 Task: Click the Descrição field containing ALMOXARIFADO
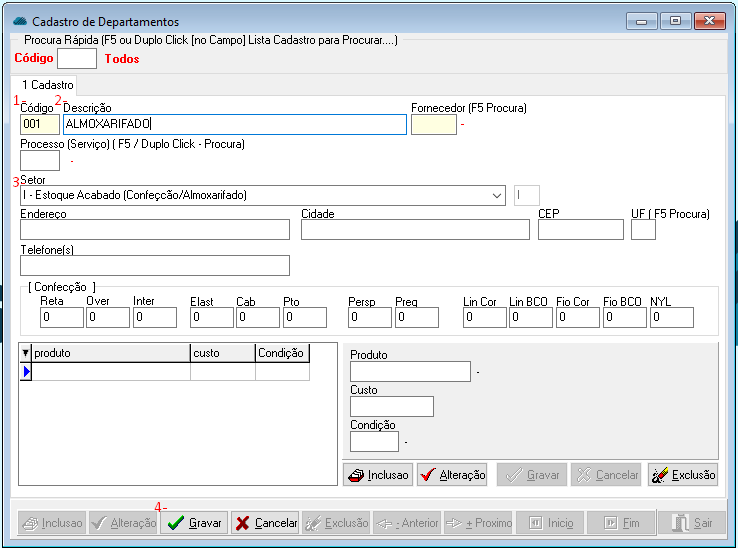pos(234,124)
